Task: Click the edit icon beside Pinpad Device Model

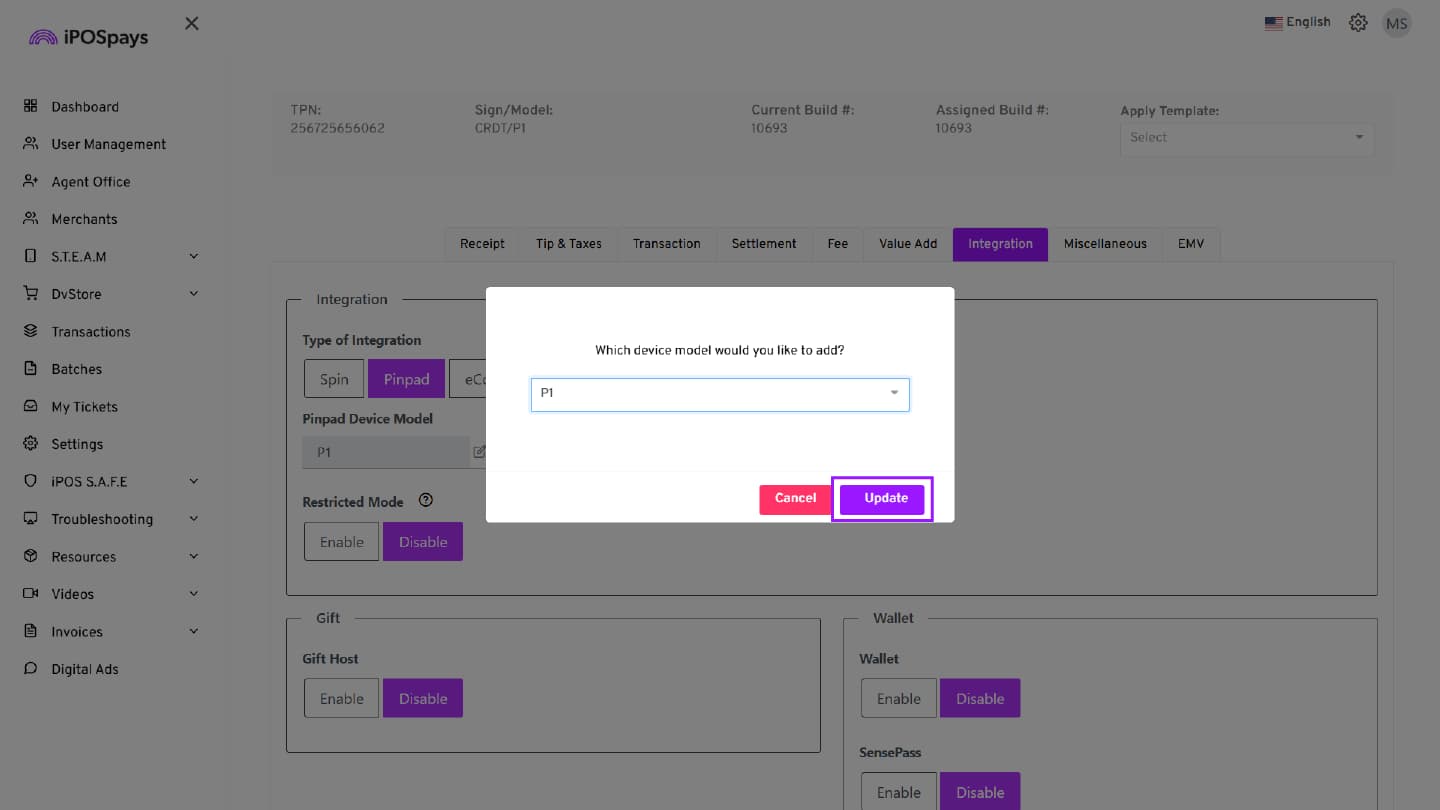Action: coord(479,452)
